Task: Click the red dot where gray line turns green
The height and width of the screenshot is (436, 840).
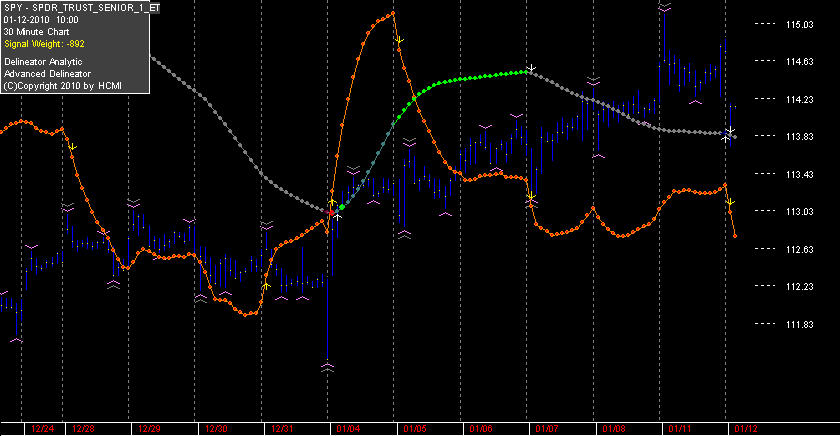Action: [331, 213]
